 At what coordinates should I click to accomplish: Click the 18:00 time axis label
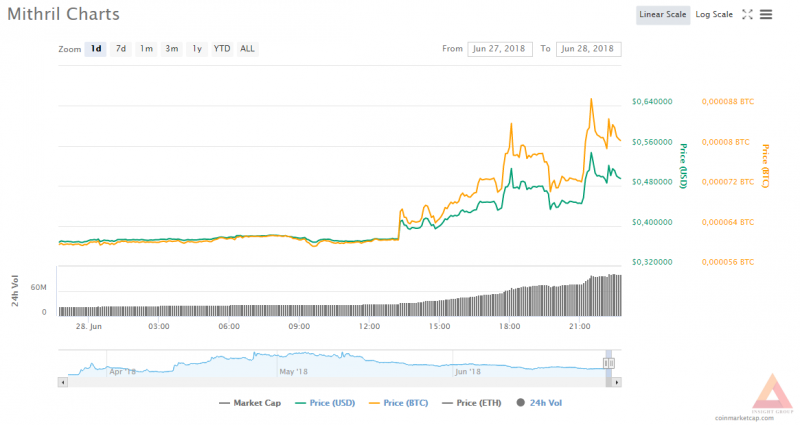point(509,327)
